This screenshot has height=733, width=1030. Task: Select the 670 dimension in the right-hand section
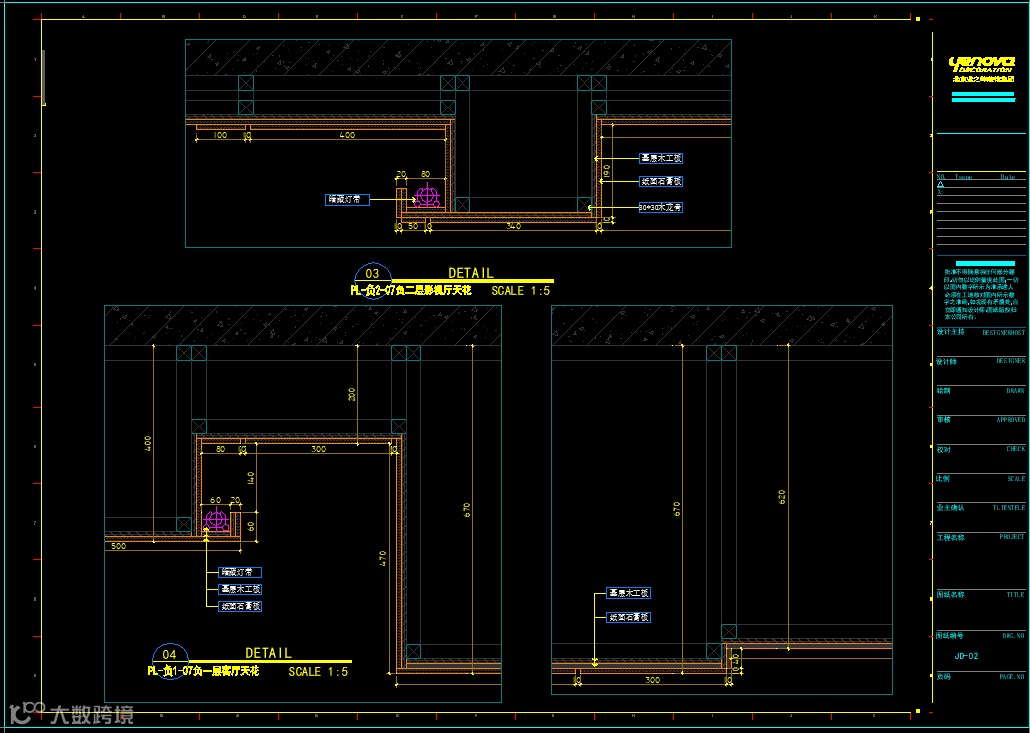click(x=677, y=509)
